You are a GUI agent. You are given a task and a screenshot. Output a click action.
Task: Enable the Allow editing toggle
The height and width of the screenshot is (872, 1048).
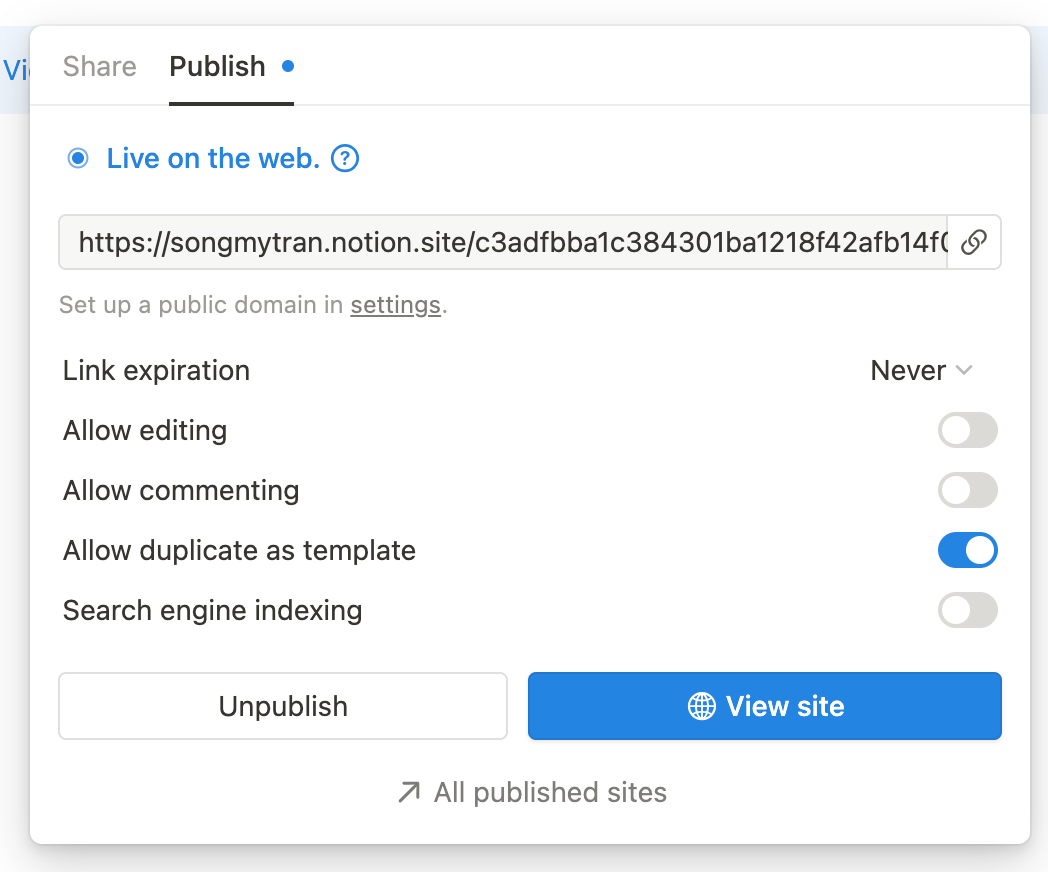click(967, 430)
